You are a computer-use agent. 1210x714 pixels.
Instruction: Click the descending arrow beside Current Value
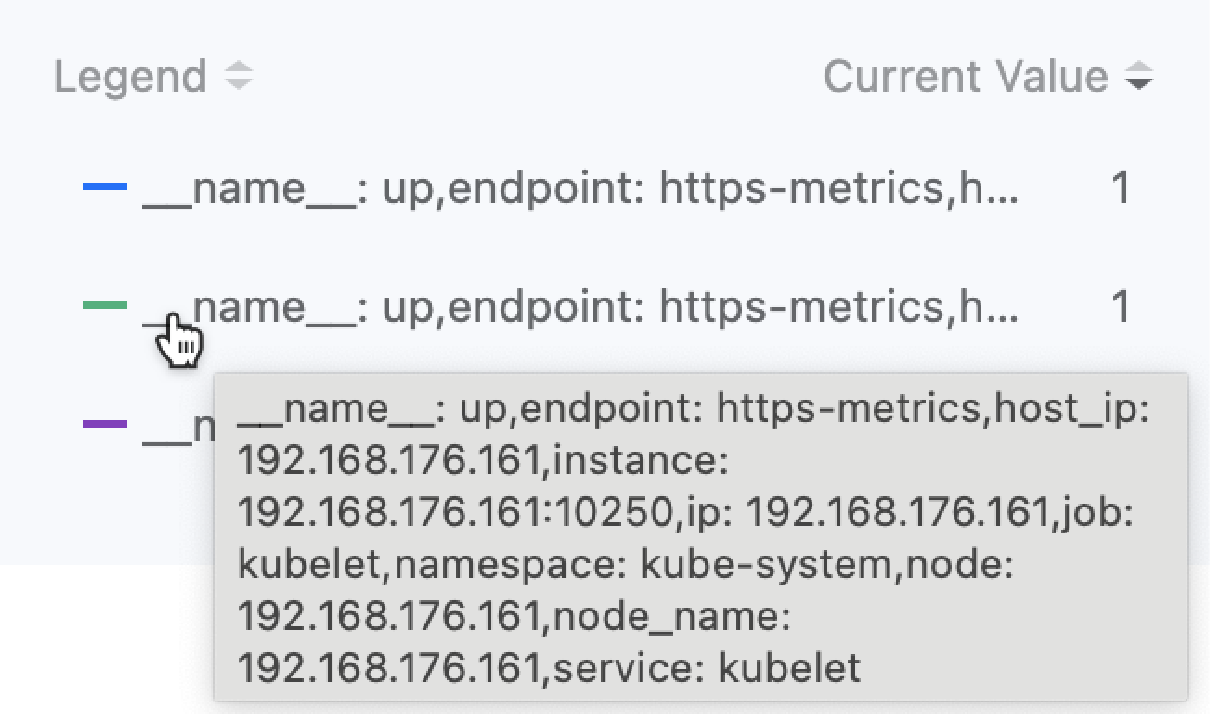1139,86
